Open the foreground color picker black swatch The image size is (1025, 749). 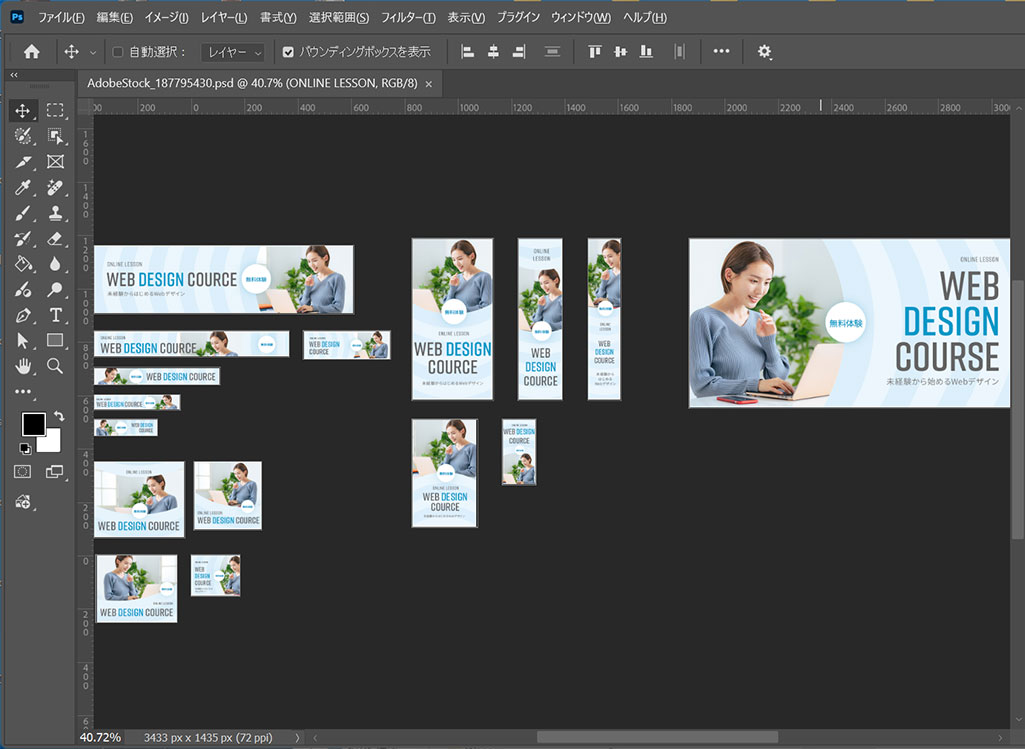33,424
